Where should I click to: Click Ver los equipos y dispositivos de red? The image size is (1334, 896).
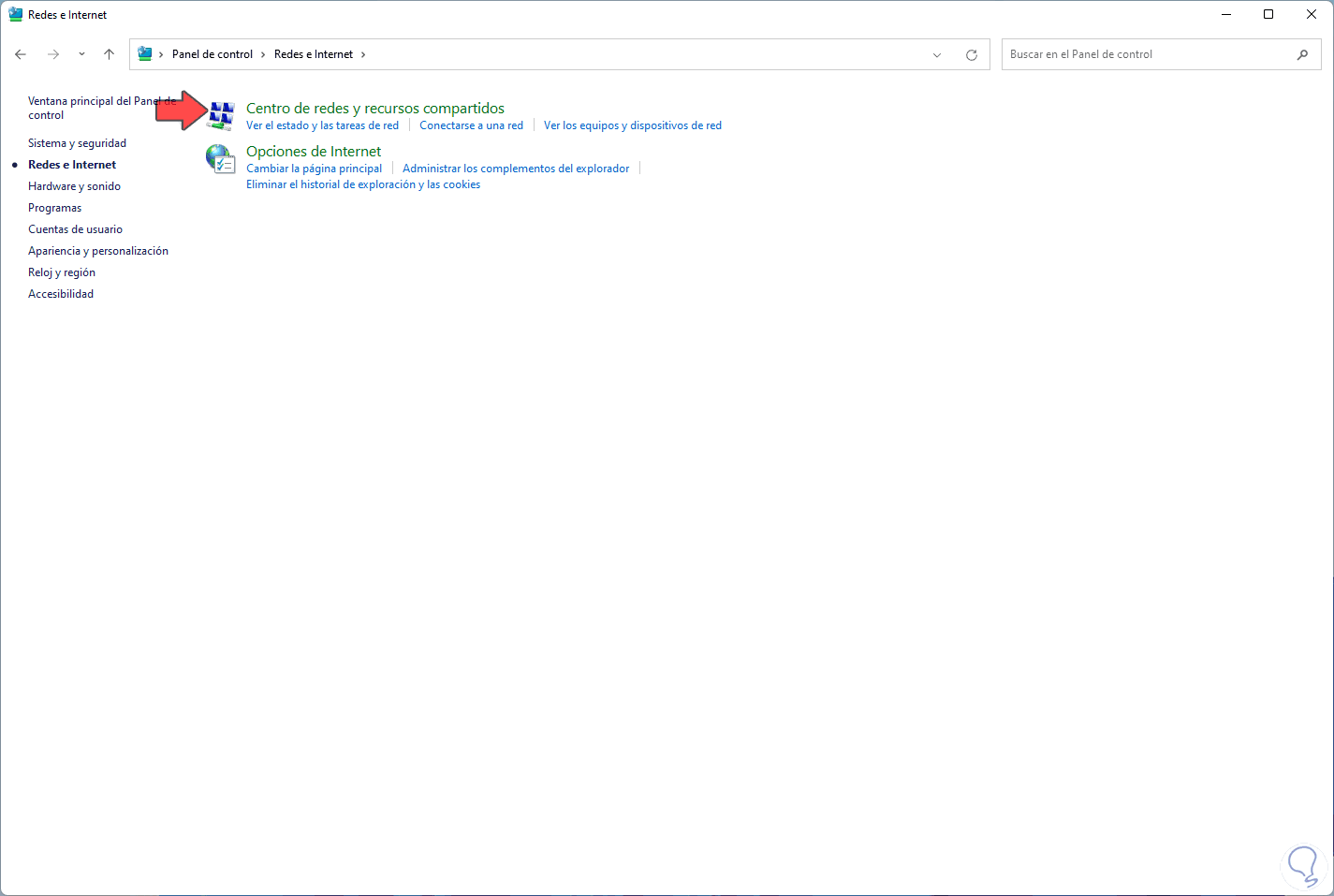[633, 125]
